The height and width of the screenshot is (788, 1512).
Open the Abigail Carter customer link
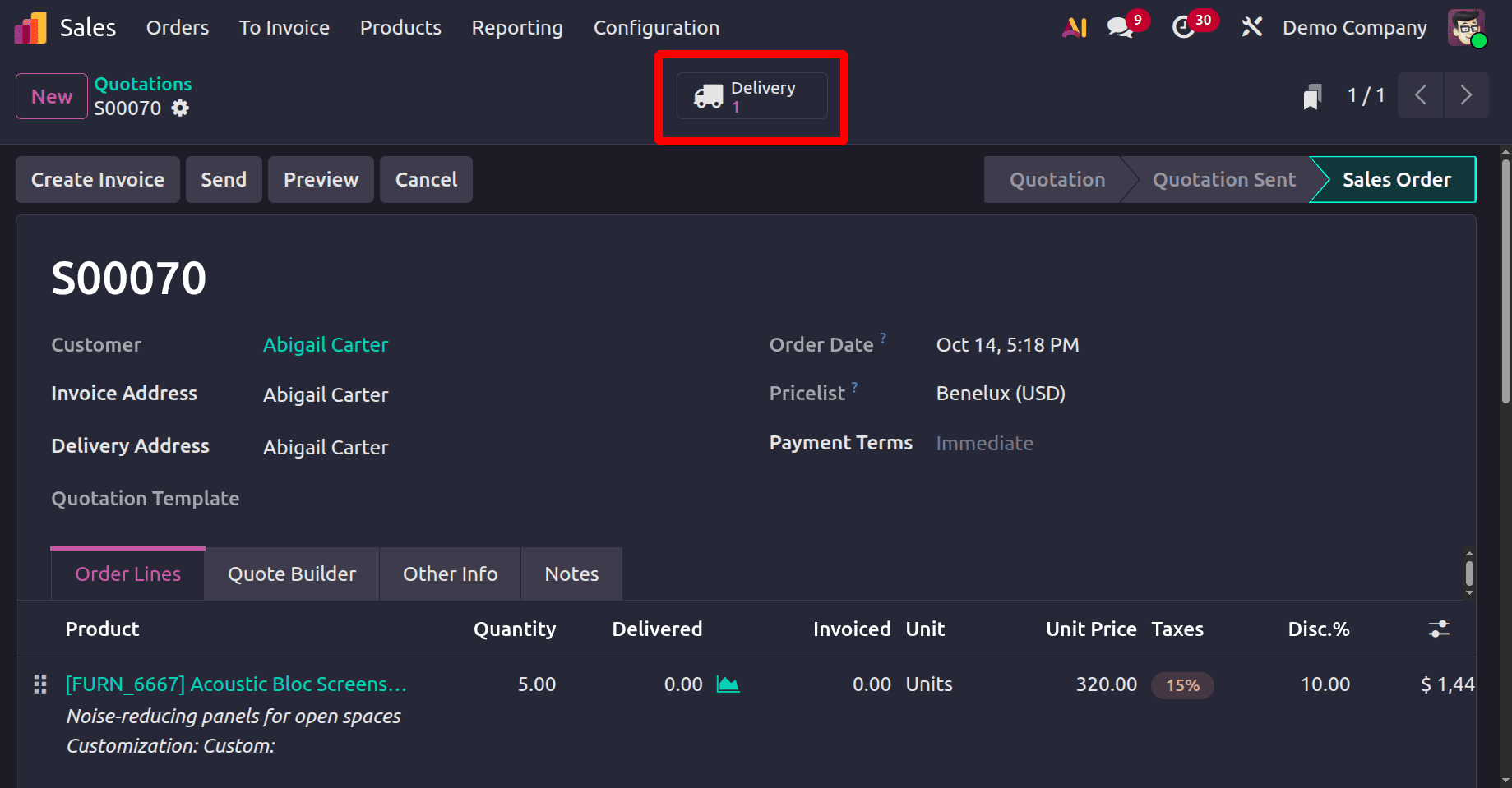[x=326, y=345]
